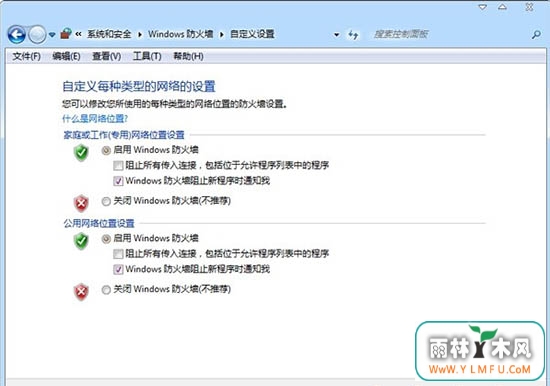Image resolution: width=550 pixels, height=386 pixels.
Task: Click the 家庭或工作(专用)网络位置设置 heading
Action: point(124,135)
